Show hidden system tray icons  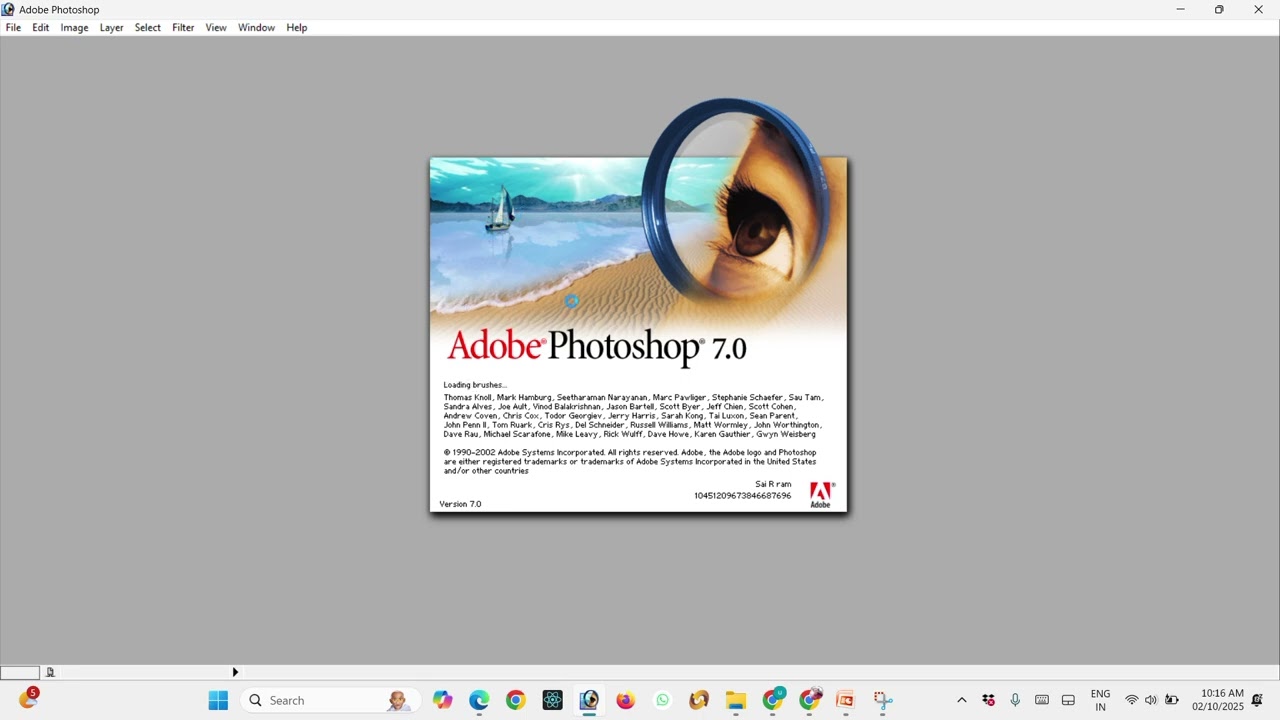(962, 700)
